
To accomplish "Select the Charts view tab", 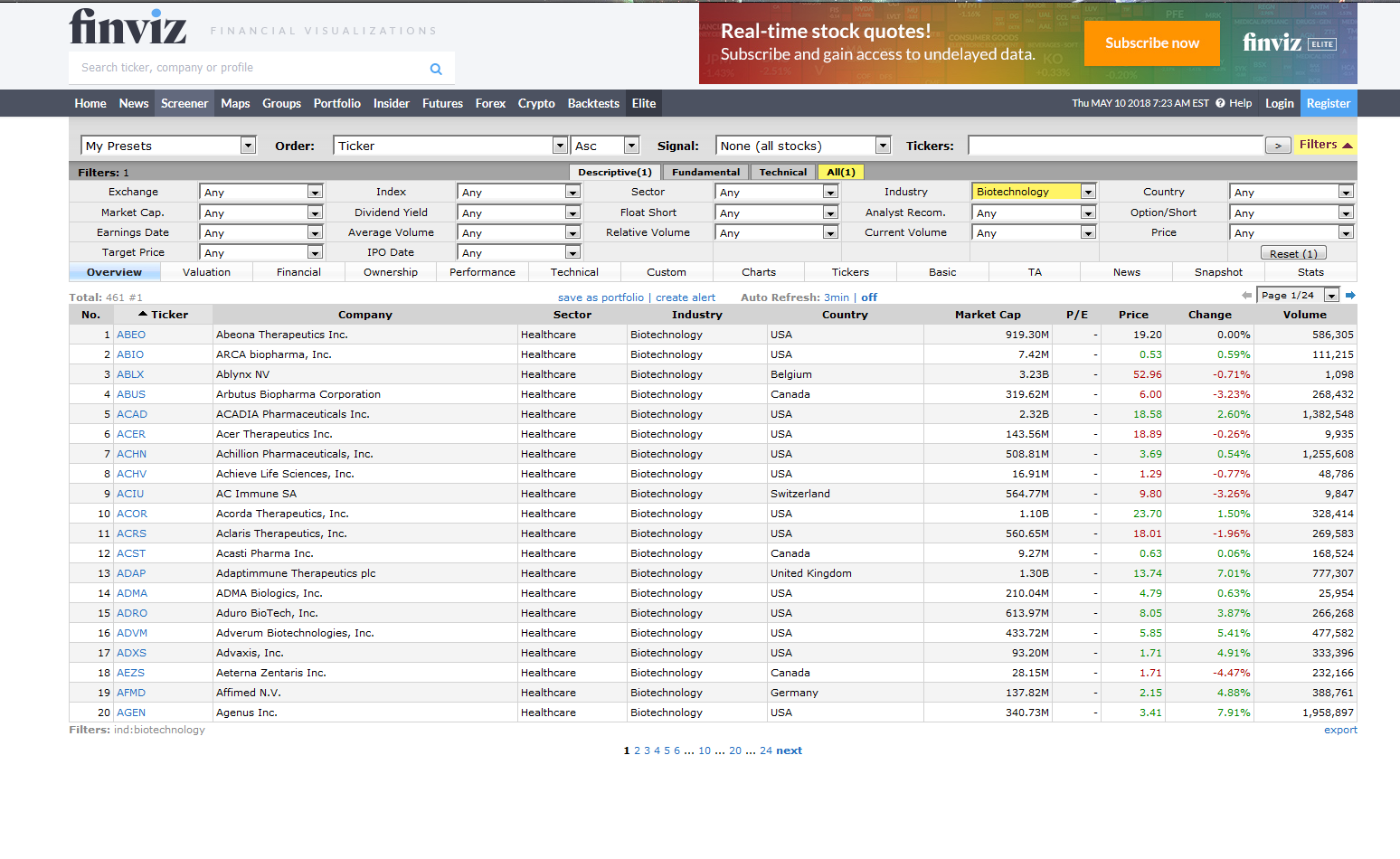I will coord(759,272).
